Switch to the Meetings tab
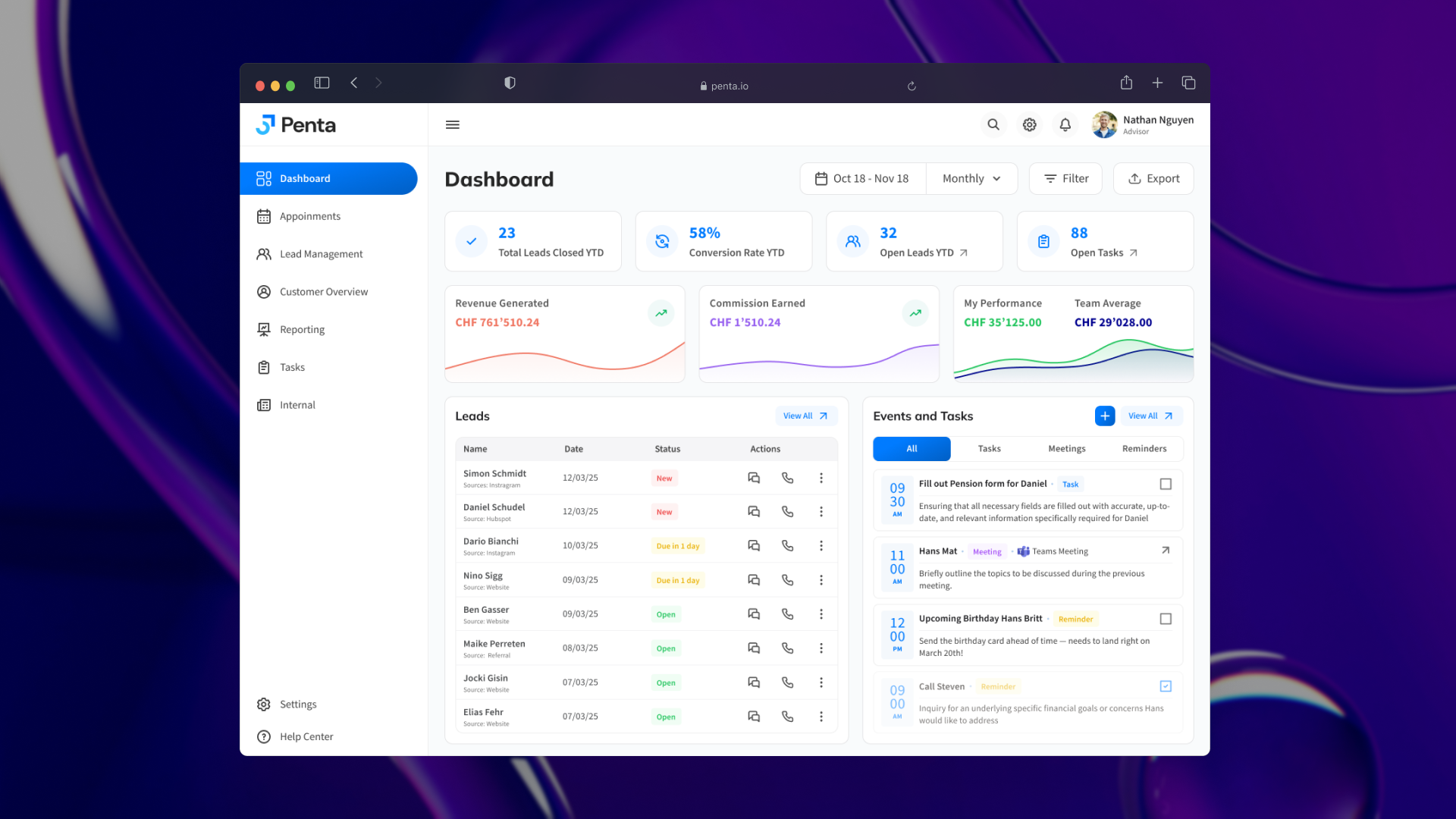The width and height of the screenshot is (1456, 819). coord(1066,448)
